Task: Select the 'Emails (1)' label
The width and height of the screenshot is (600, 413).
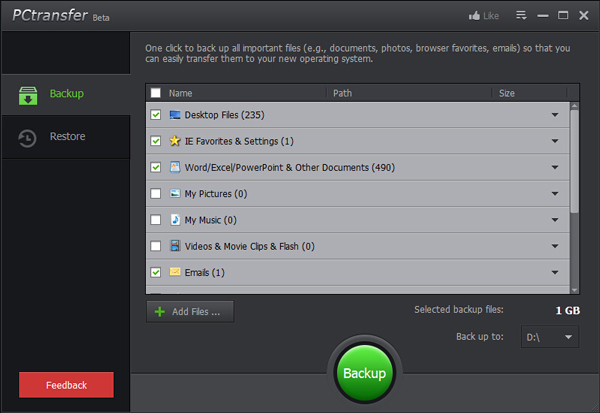Action: coord(204,273)
